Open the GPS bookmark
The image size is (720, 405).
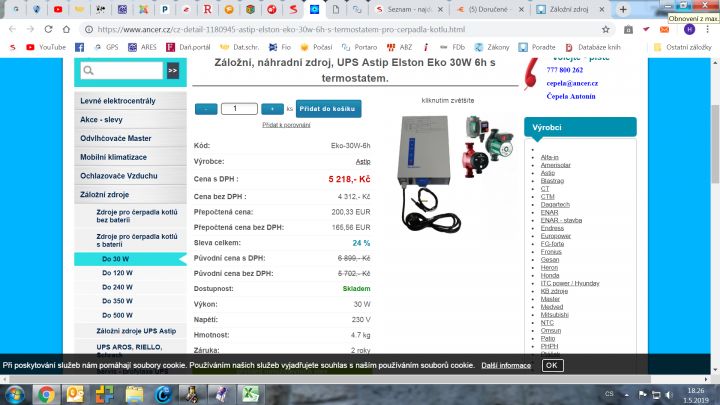click(x=106, y=47)
